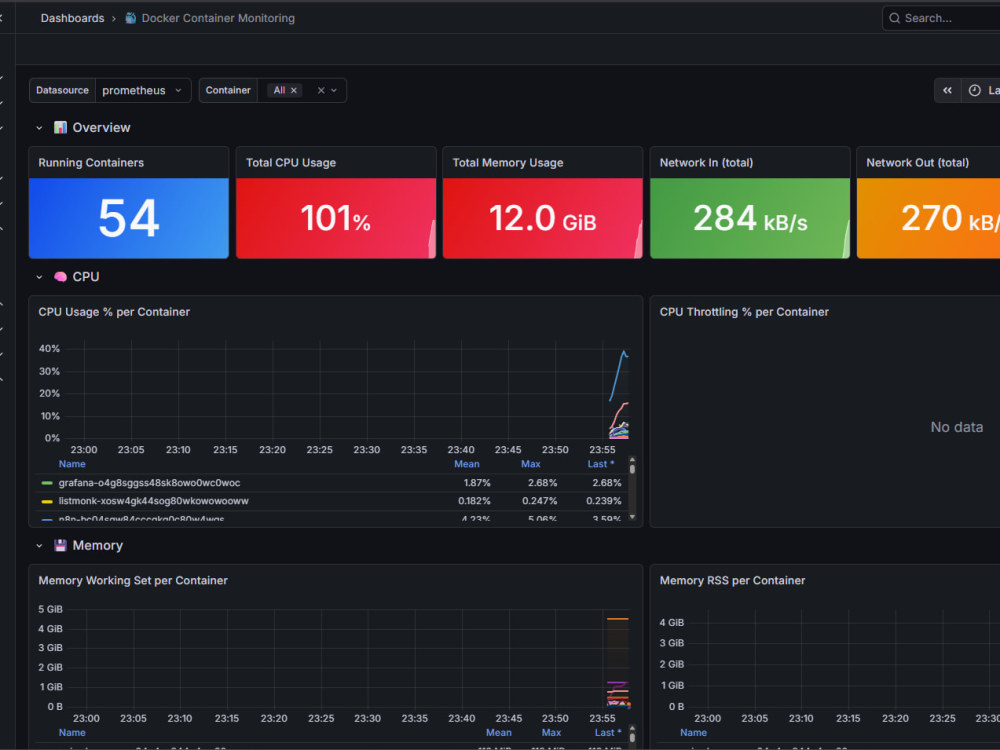
Task: Click the 101% CPU usage stat
Action: point(335,218)
